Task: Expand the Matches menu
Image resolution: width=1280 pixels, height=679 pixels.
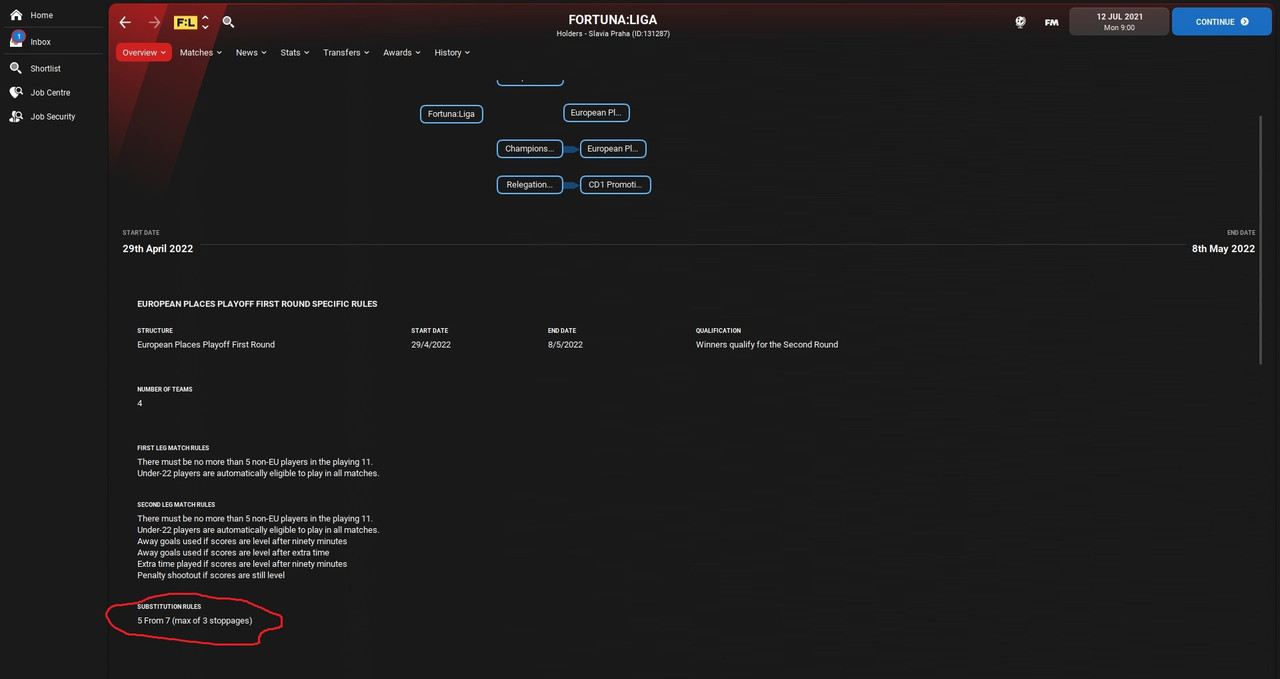Action: [x=201, y=52]
